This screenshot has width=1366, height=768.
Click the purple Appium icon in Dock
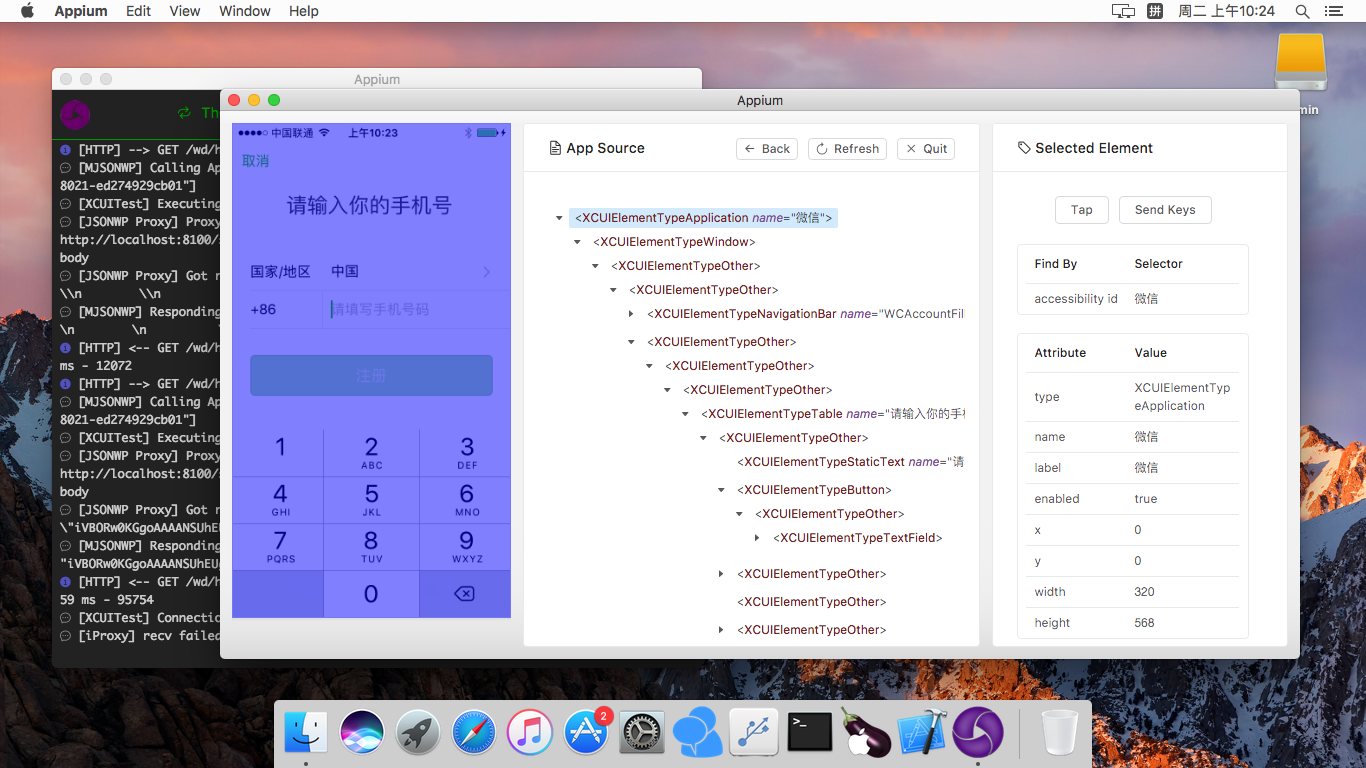[x=978, y=732]
